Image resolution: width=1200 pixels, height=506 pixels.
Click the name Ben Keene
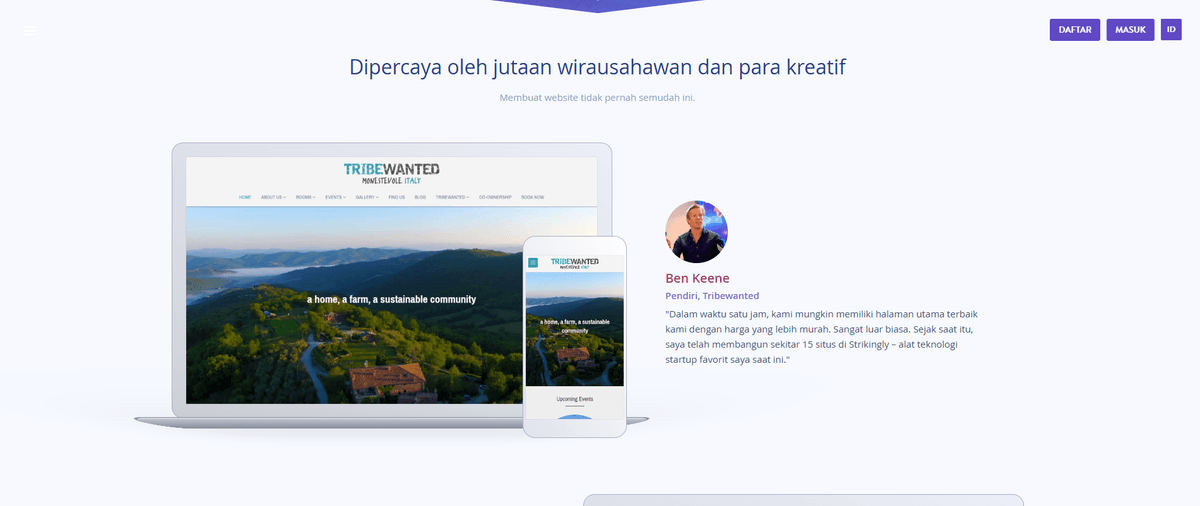tap(697, 278)
